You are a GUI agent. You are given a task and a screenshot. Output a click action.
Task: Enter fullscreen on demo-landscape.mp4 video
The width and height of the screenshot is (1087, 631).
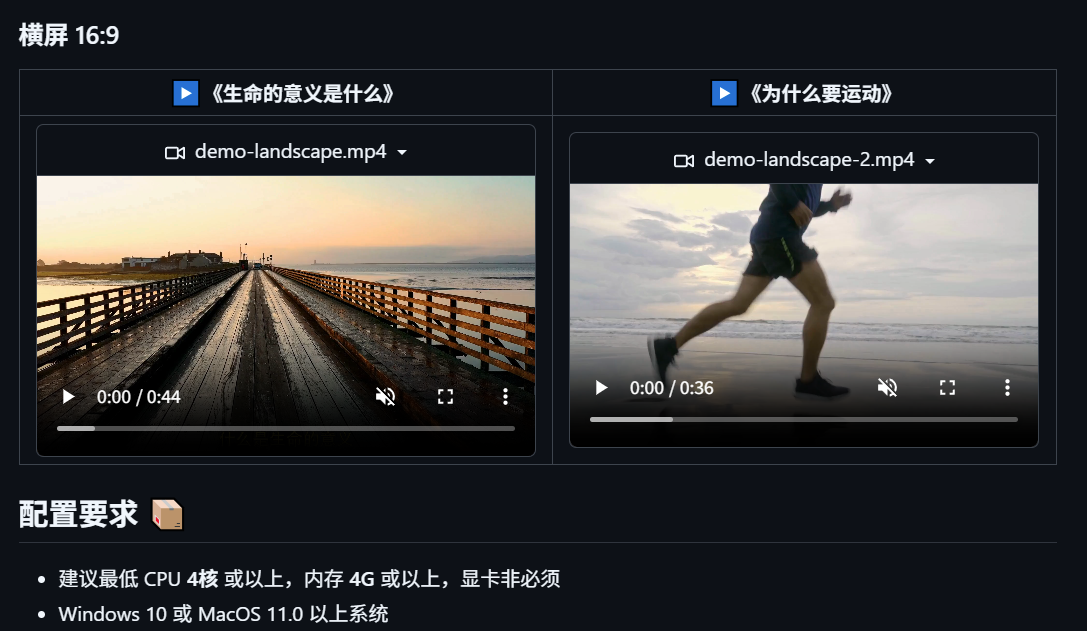[x=446, y=397]
